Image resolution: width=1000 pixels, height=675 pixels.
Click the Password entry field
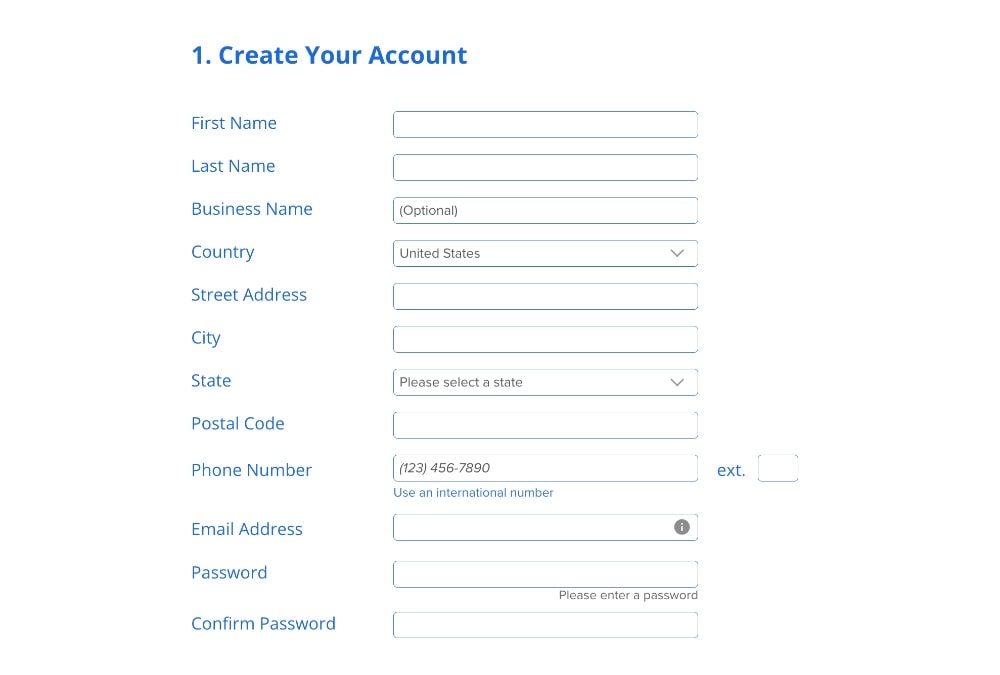tap(545, 574)
